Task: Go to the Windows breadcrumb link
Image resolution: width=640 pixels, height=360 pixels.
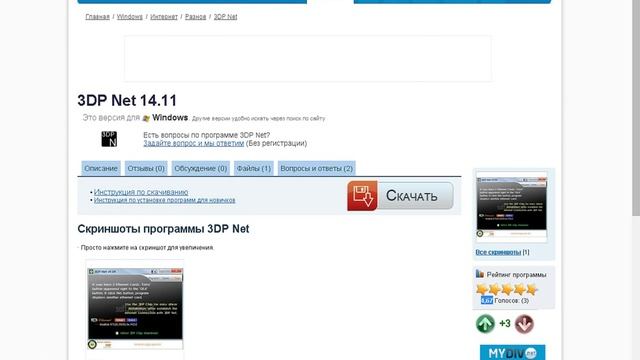Action: tap(129, 17)
